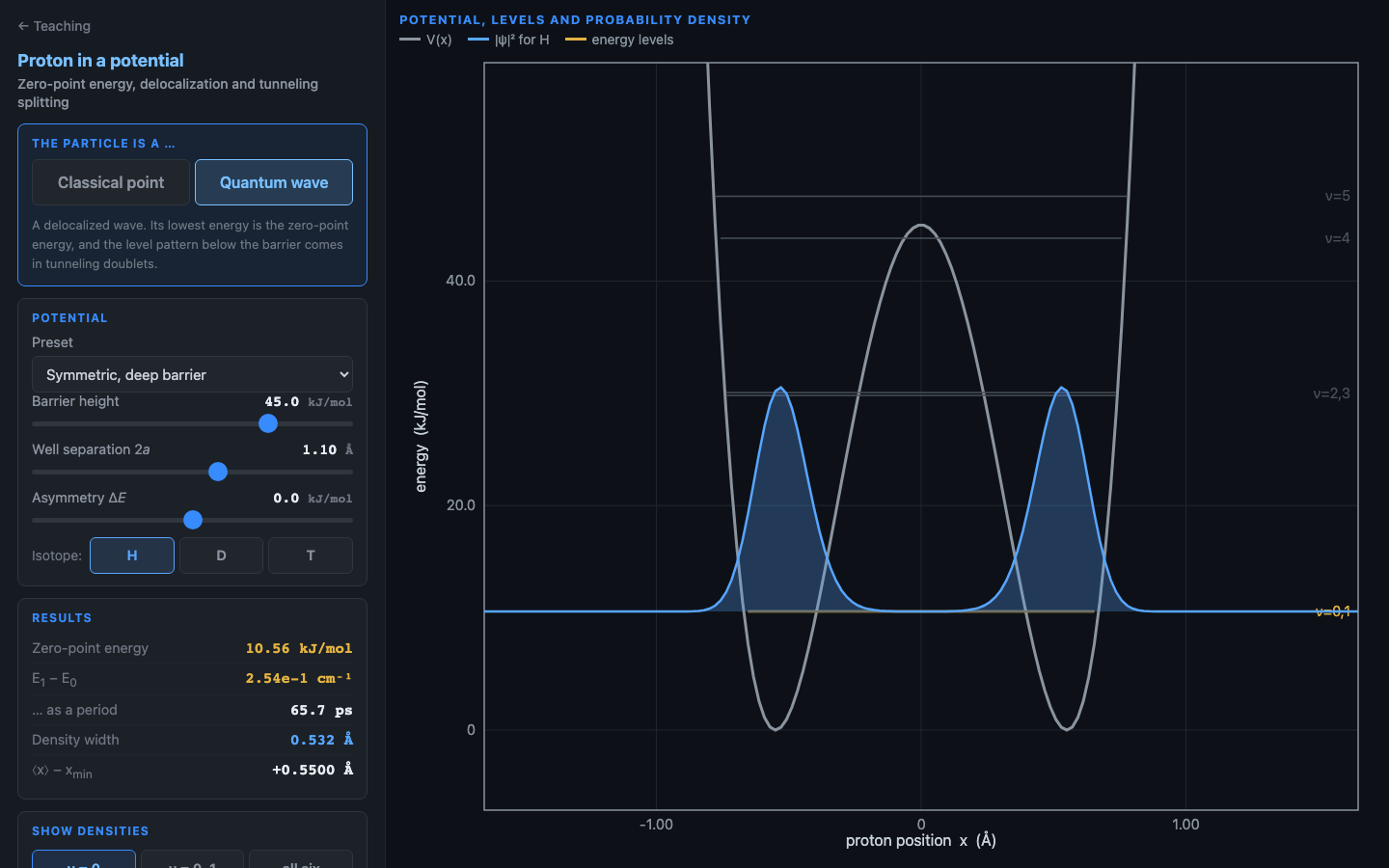The width and height of the screenshot is (1389, 868).
Task: Click the v=5 level label on the plot
Action: click(x=1337, y=196)
